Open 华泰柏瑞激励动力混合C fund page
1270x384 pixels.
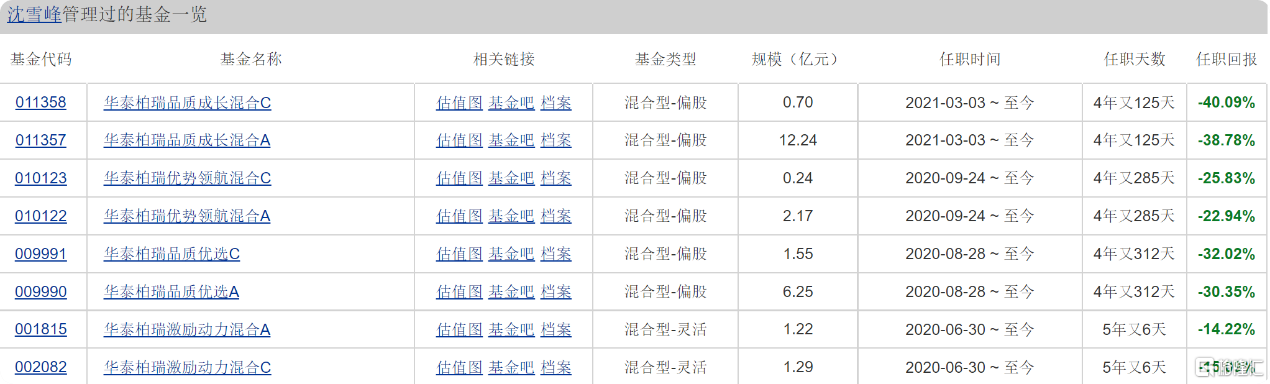click(187, 368)
